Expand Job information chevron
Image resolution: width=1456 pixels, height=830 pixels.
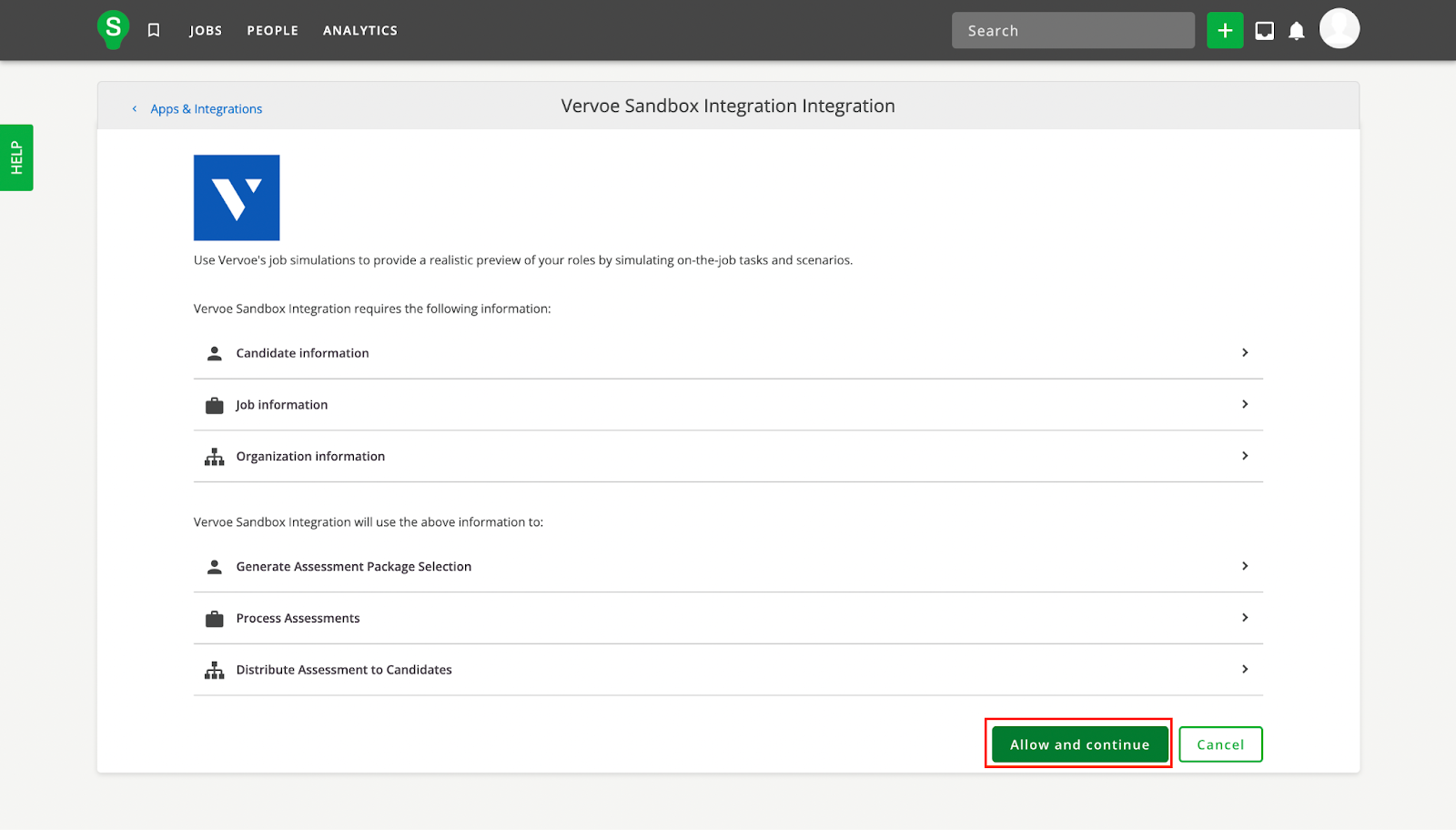point(1245,404)
